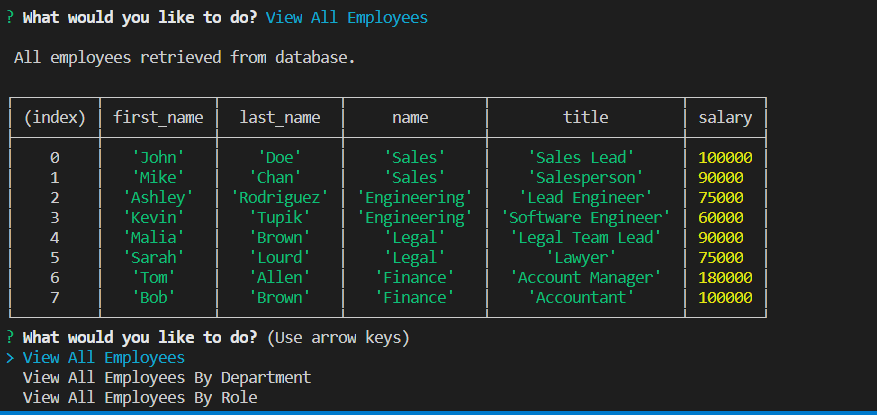The width and height of the screenshot is (877, 415).
Task: Click the 'Rodriguez' last name cell
Action: click(x=280, y=197)
